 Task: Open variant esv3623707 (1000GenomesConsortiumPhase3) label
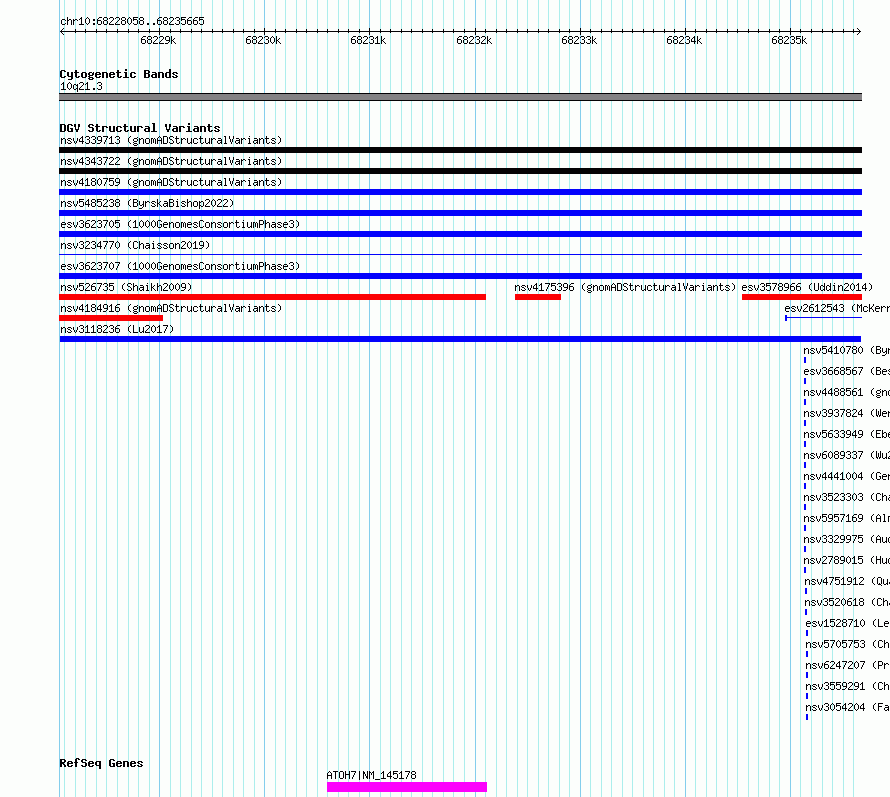180,266
